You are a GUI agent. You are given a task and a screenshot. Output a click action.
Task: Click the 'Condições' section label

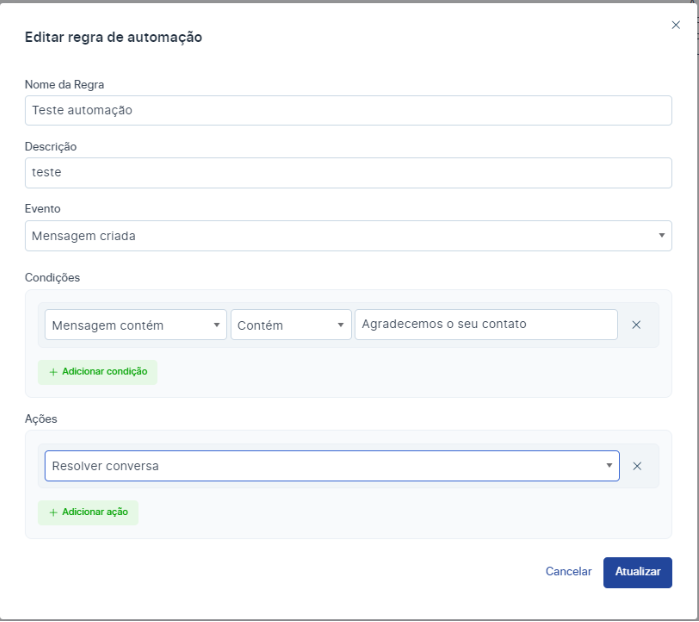[x=52, y=277]
